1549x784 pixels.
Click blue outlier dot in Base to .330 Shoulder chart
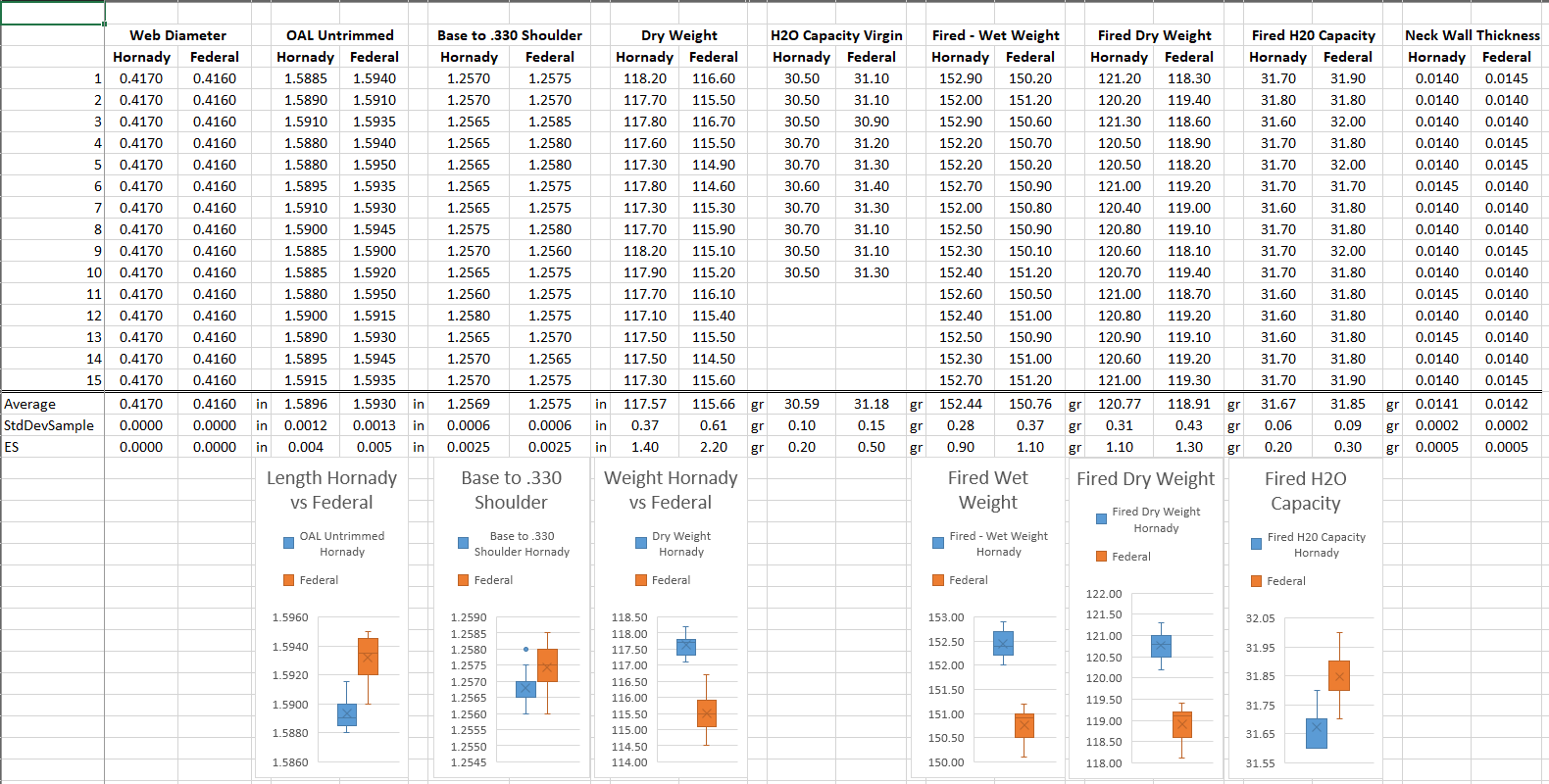(525, 649)
